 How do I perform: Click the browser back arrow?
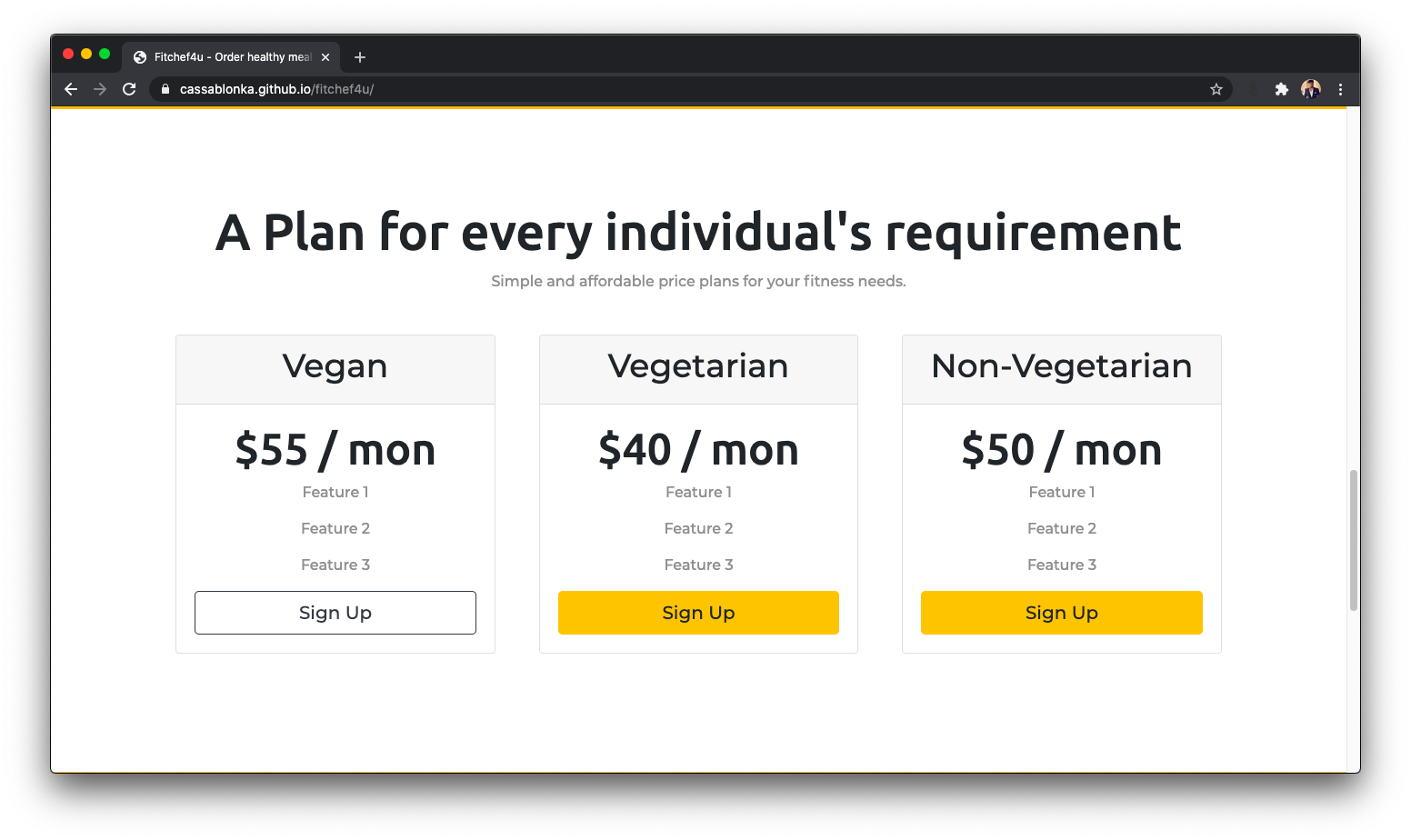coord(71,89)
